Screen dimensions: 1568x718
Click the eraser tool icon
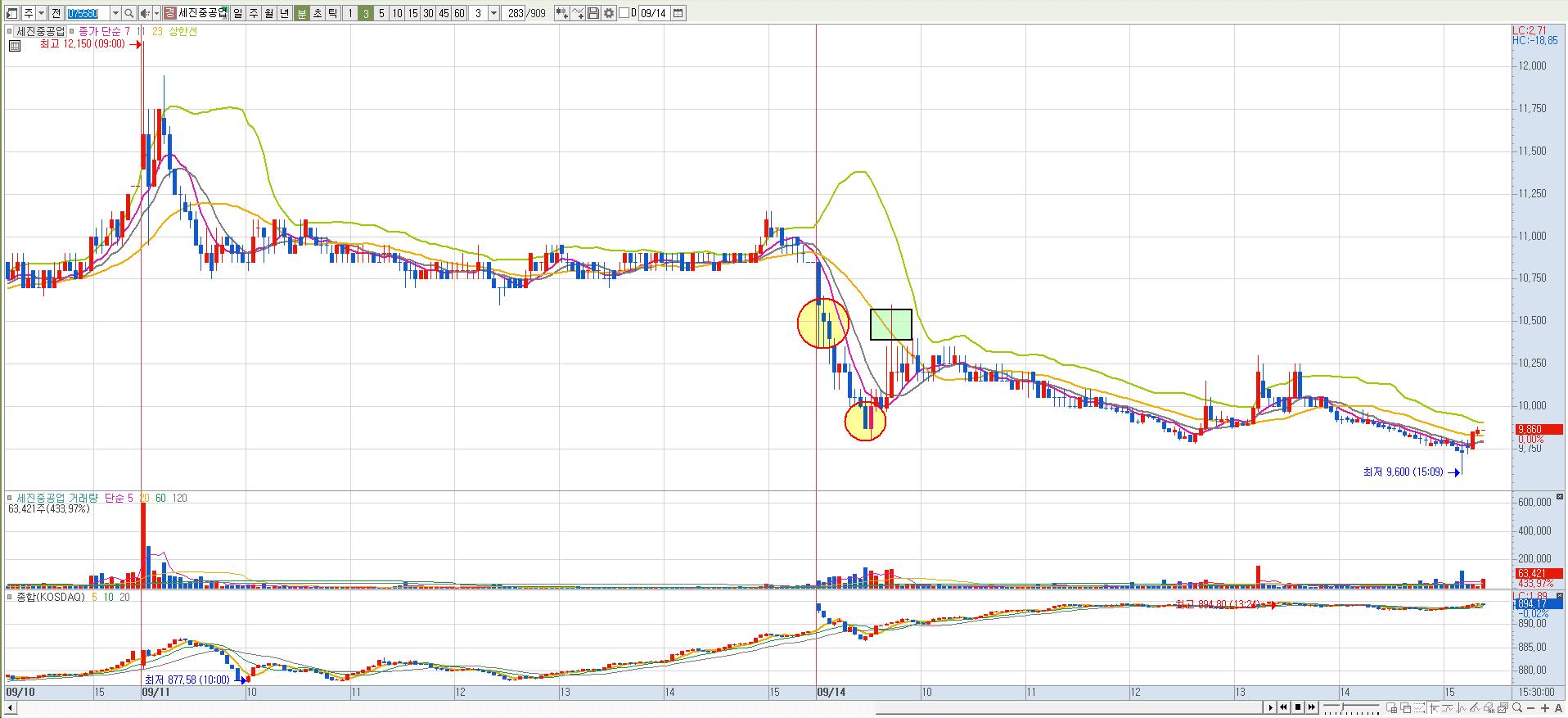coord(1489,708)
